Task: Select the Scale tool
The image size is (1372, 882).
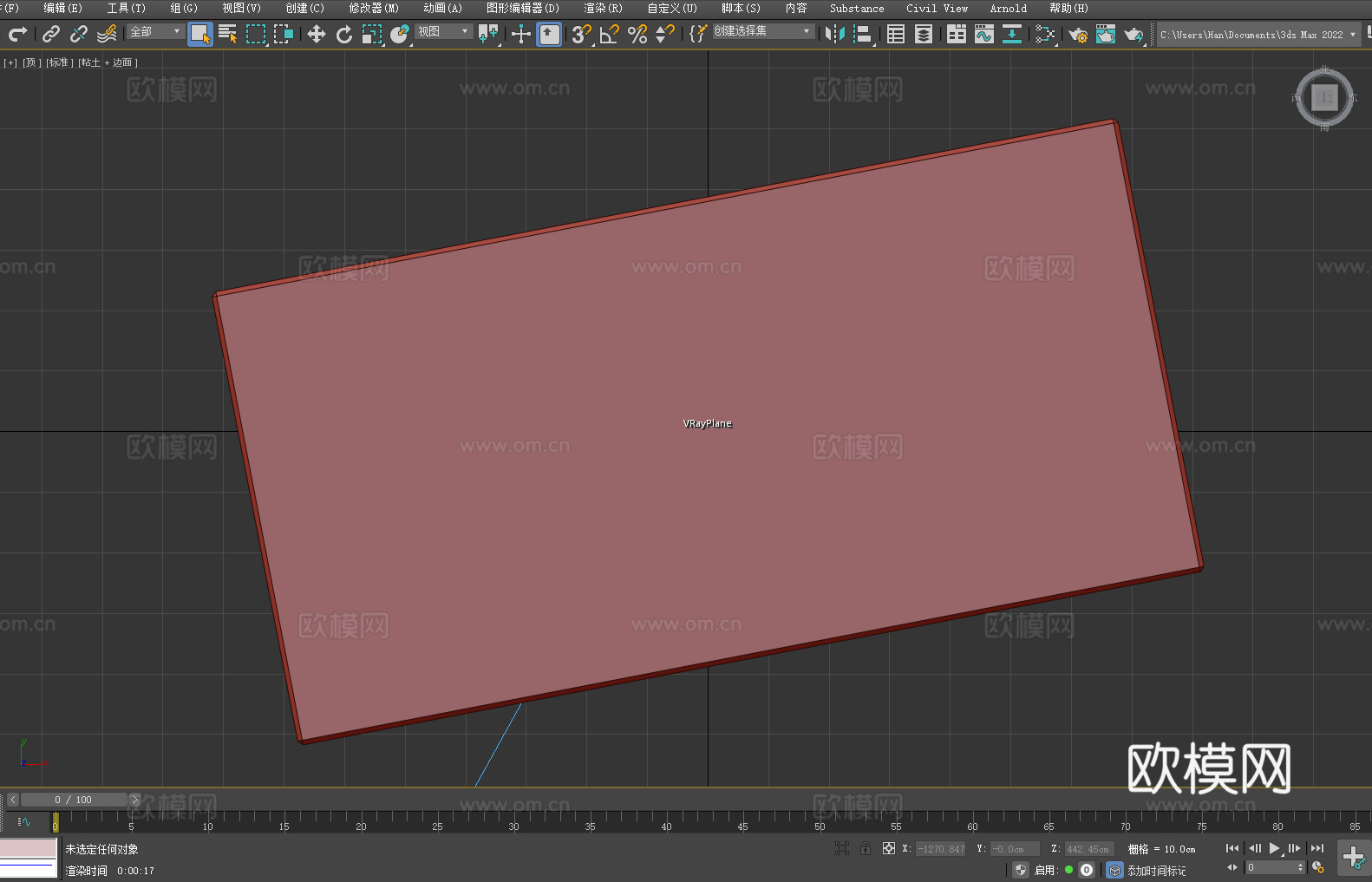Action: [372, 34]
